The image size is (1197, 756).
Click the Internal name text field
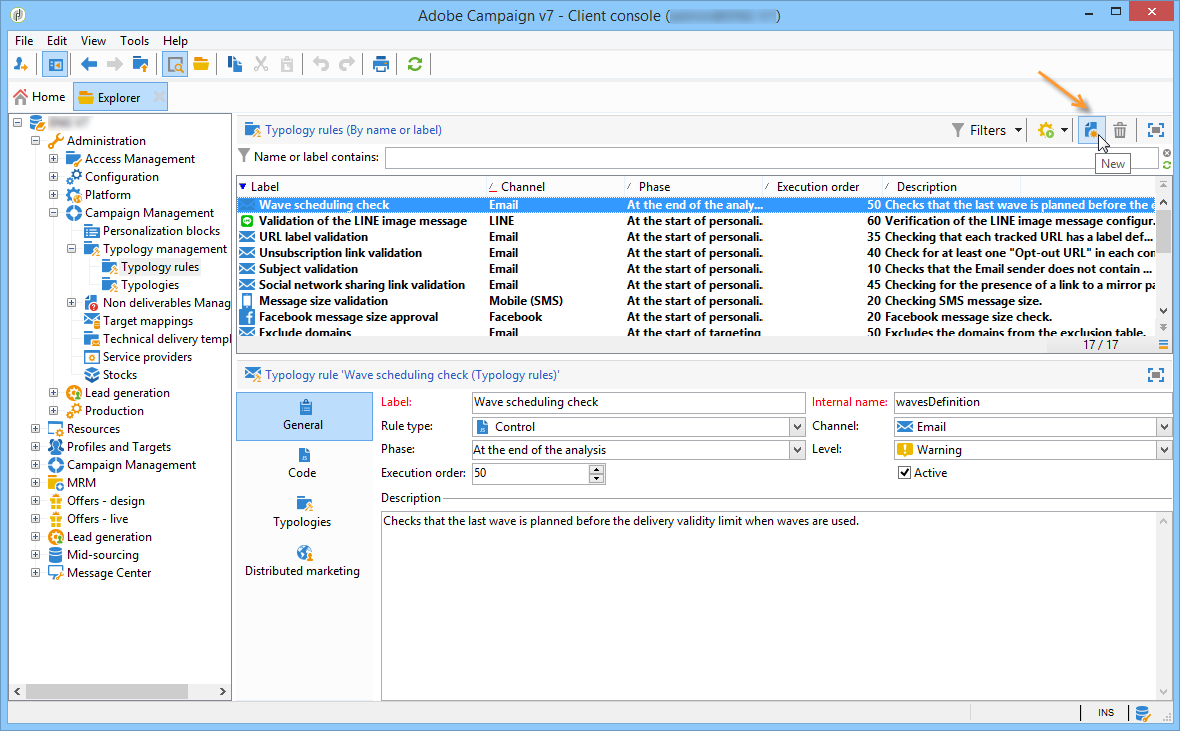(1033, 402)
